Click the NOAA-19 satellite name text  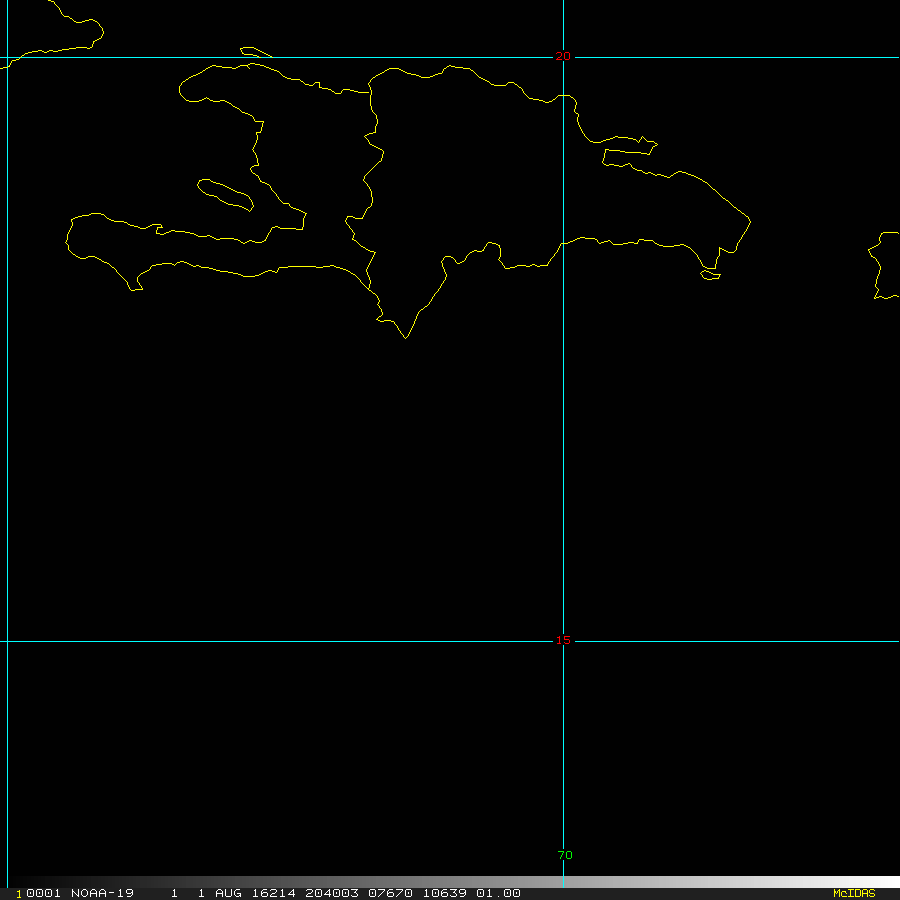tap(102, 893)
